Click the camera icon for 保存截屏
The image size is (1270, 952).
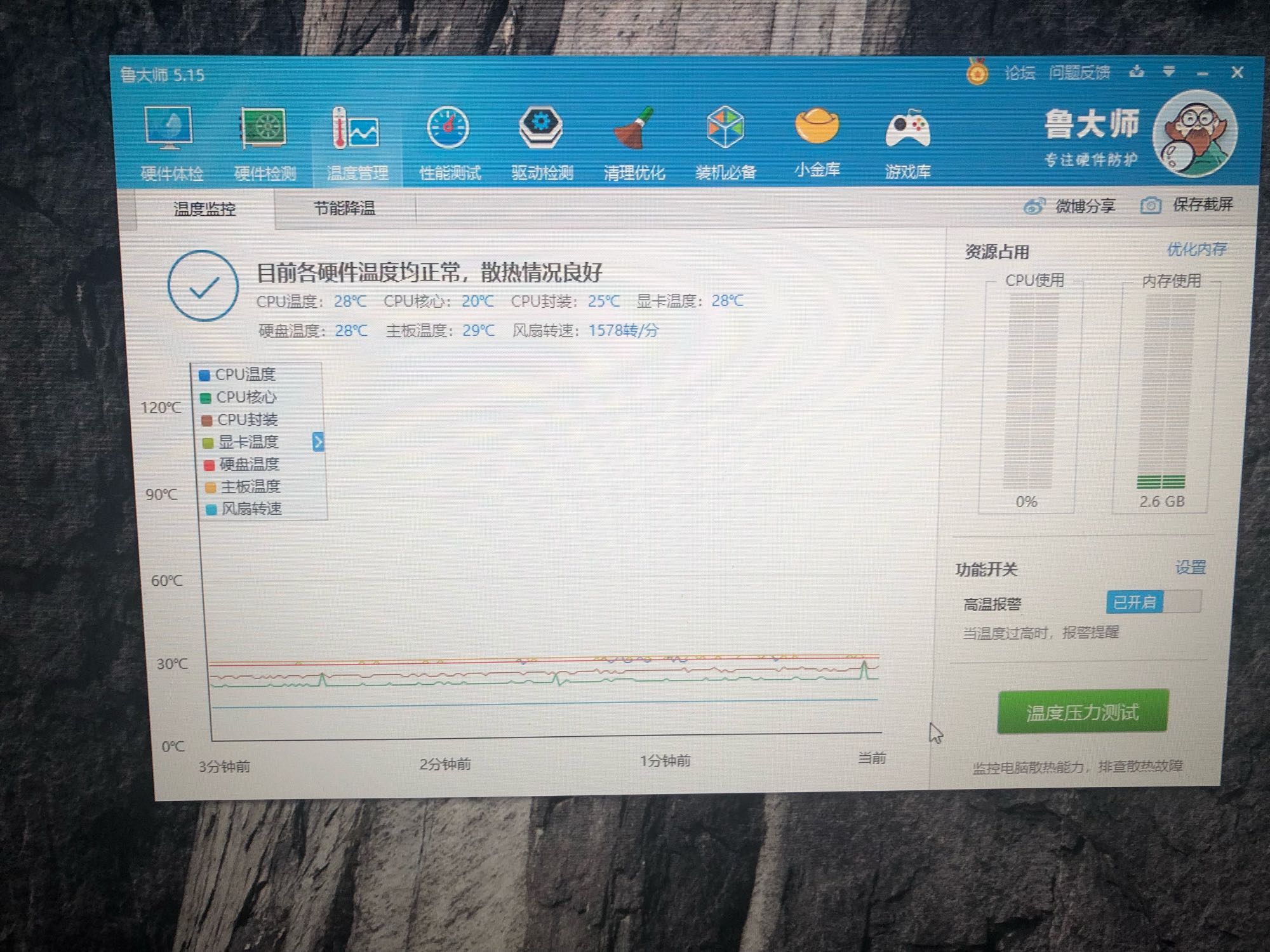1151,205
